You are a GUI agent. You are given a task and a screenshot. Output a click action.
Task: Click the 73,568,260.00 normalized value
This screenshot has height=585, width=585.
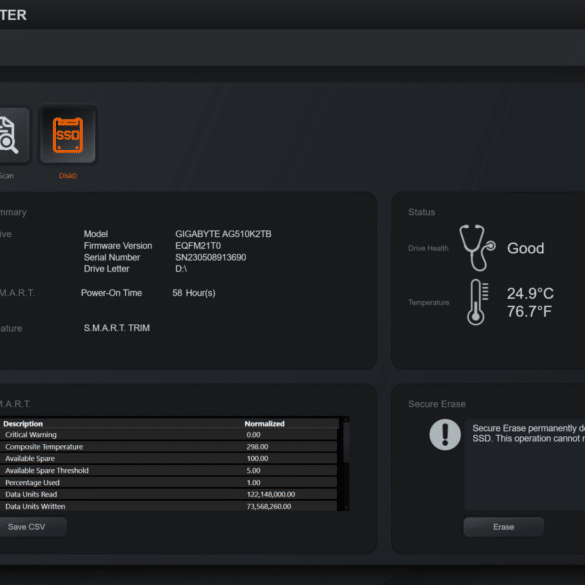pos(269,506)
